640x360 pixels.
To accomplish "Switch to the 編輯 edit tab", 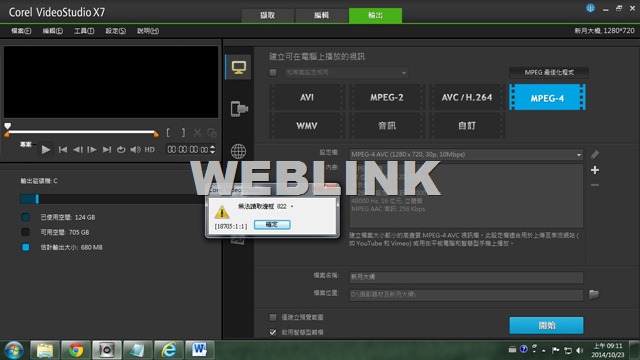I will (321, 16).
